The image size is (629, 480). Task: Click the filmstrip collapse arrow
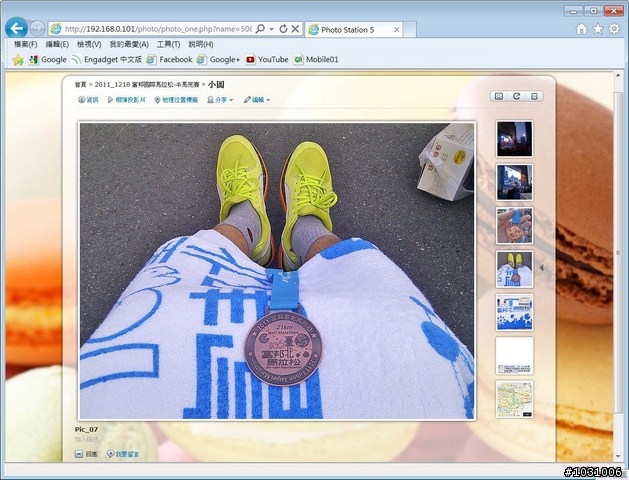(x=542, y=267)
